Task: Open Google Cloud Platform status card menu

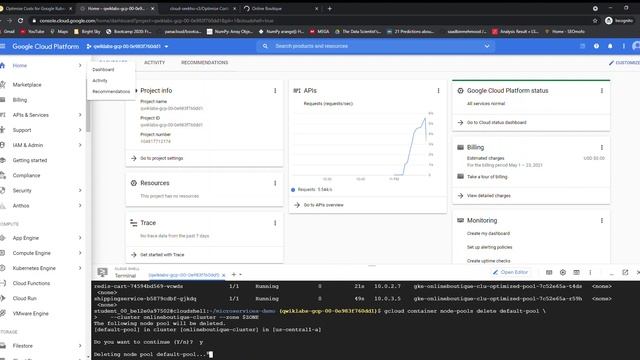Action: point(602,91)
